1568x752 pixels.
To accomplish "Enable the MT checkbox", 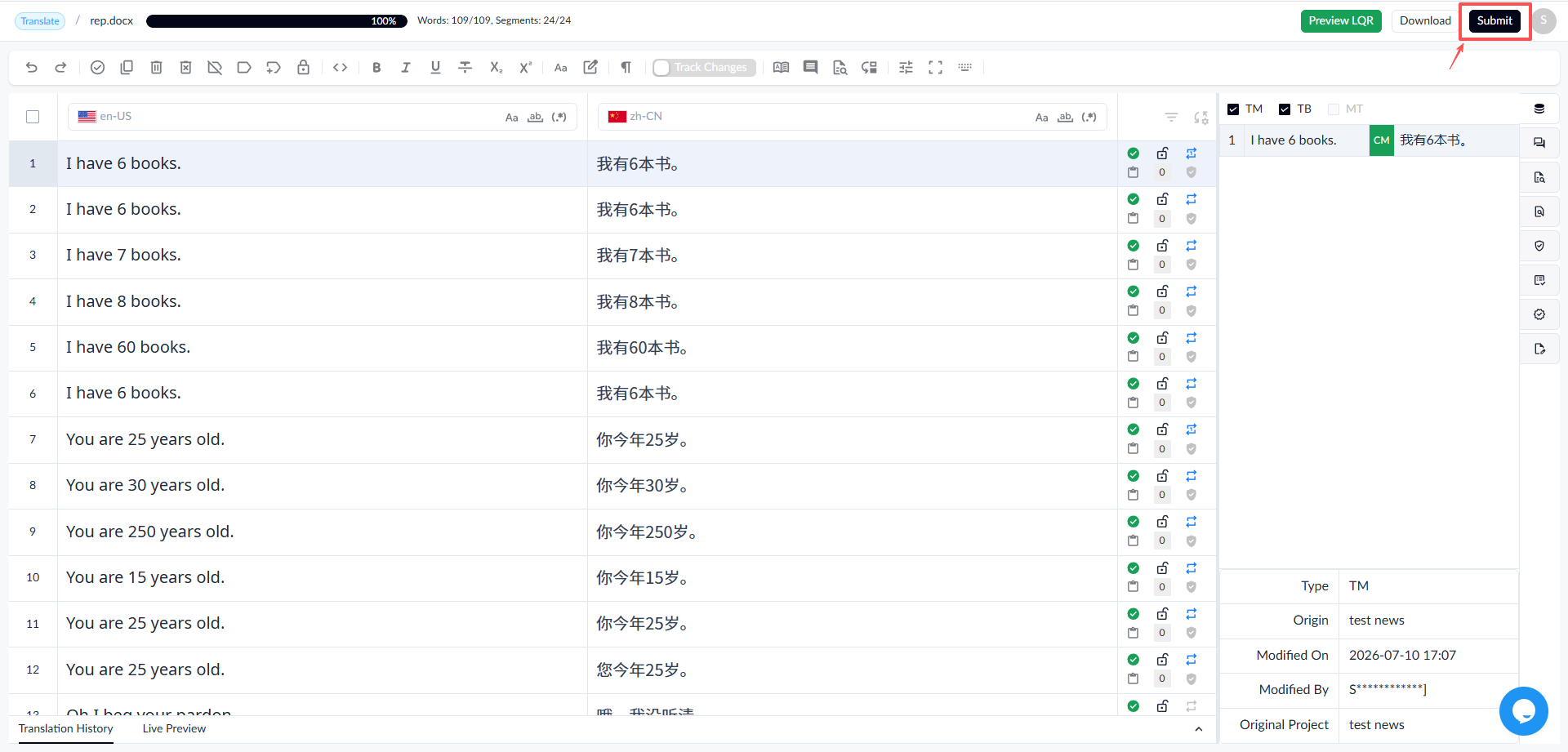I will point(1334,109).
